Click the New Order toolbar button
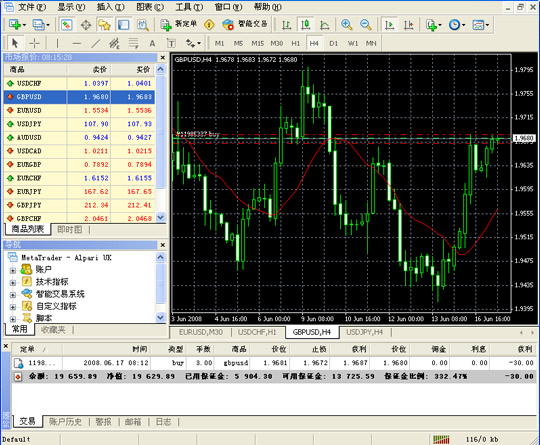 point(179,24)
